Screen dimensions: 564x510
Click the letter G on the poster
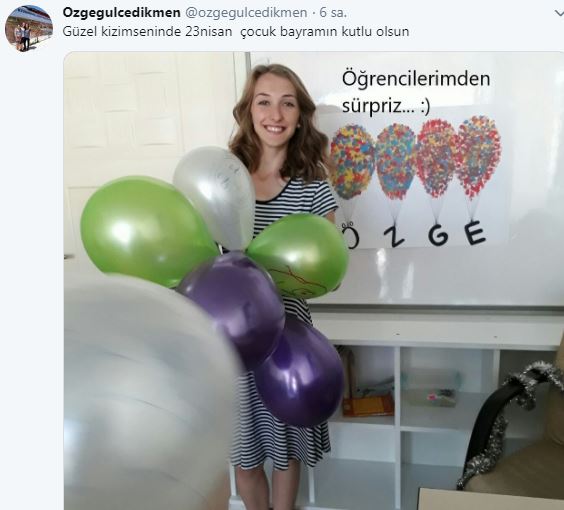coord(438,234)
